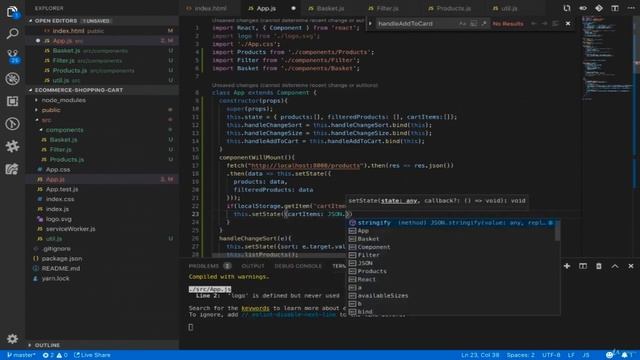Create a new terminal with plus icon

pyautogui.click(x=567, y=266)
